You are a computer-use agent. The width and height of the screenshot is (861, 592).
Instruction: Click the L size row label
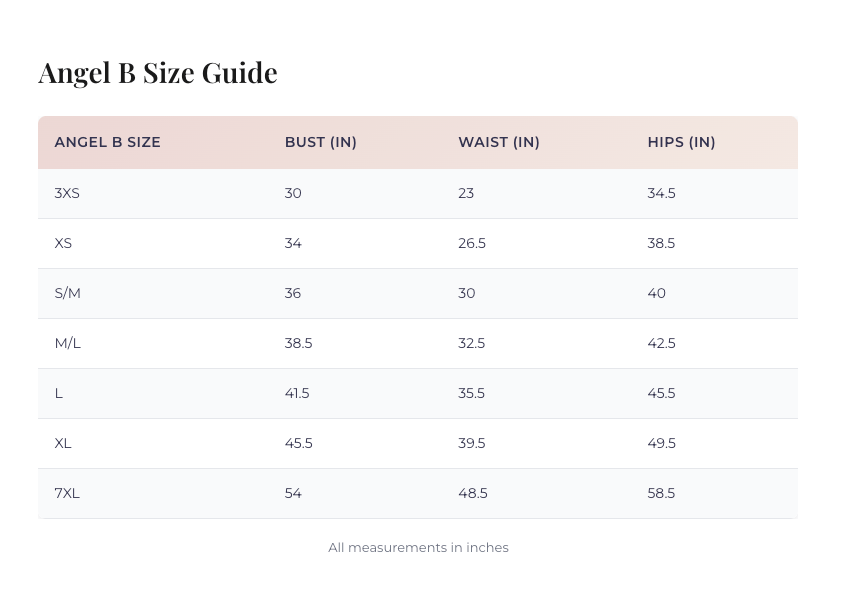pyautogui.click(x=59, y=393)
